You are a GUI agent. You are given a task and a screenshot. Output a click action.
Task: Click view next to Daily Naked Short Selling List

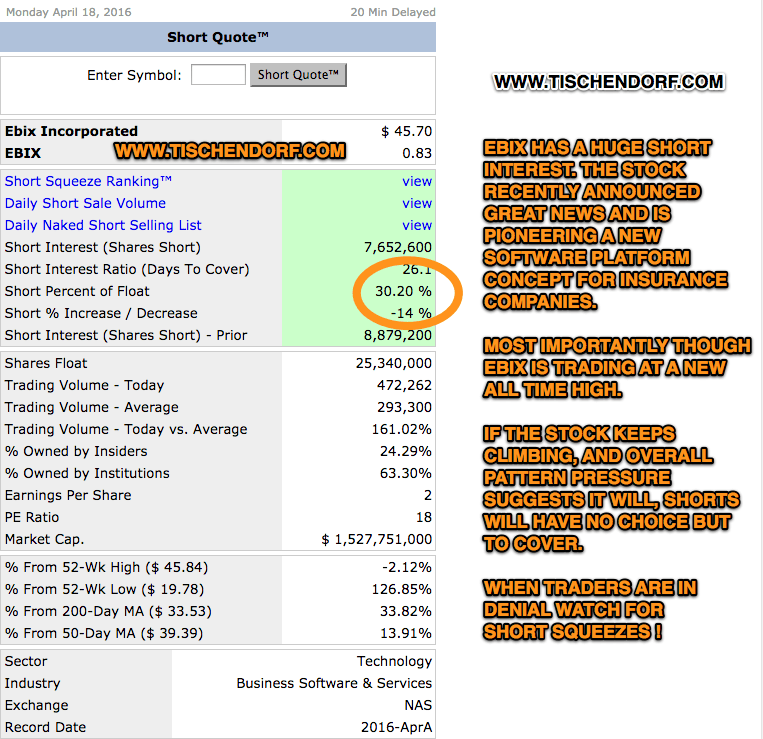coord(417,225)
